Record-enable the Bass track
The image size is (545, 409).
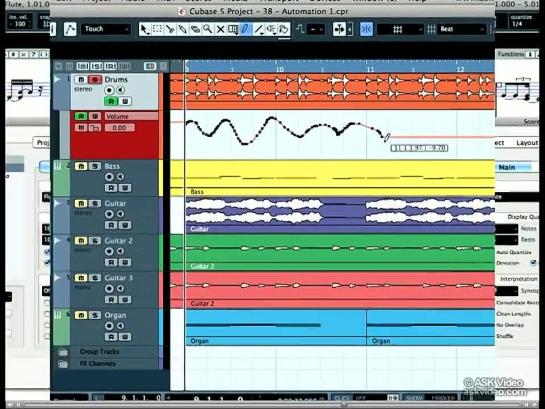(x=109, y=177)
